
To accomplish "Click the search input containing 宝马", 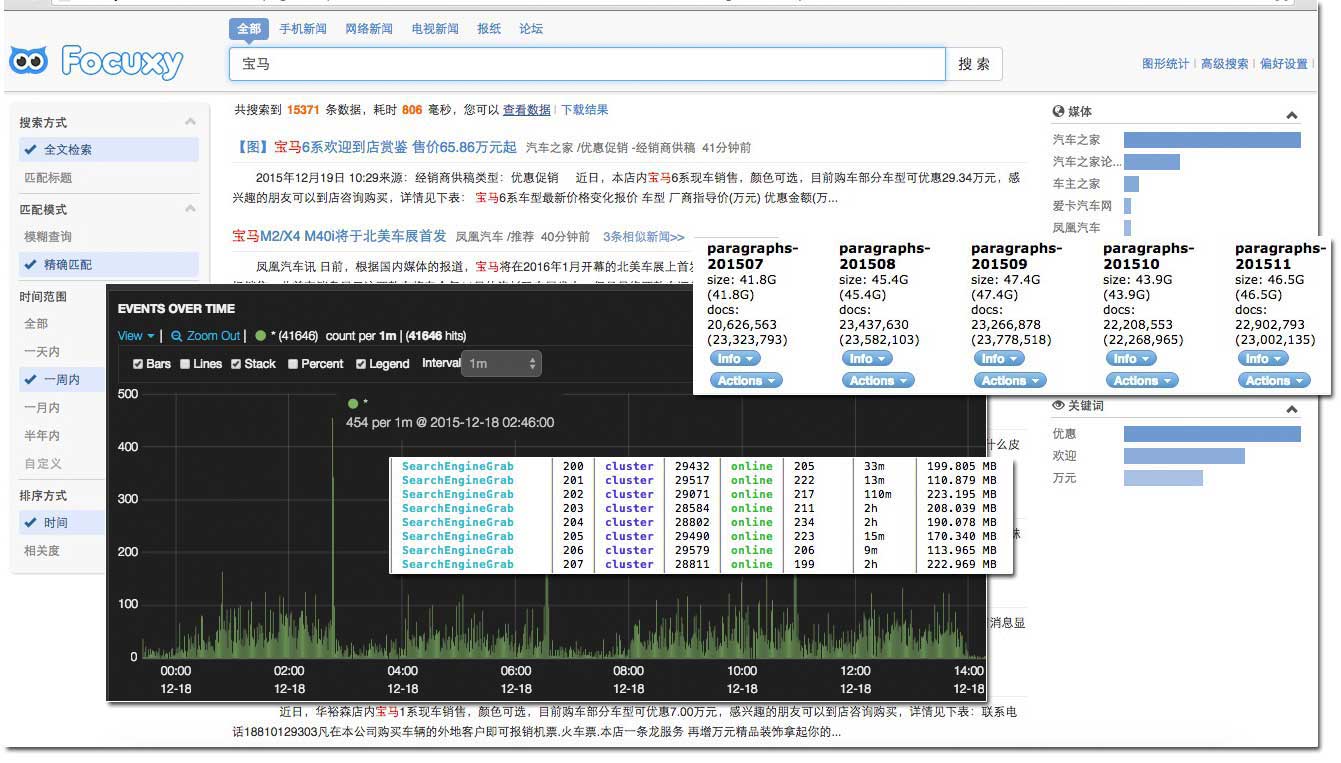I will [587, 64].
